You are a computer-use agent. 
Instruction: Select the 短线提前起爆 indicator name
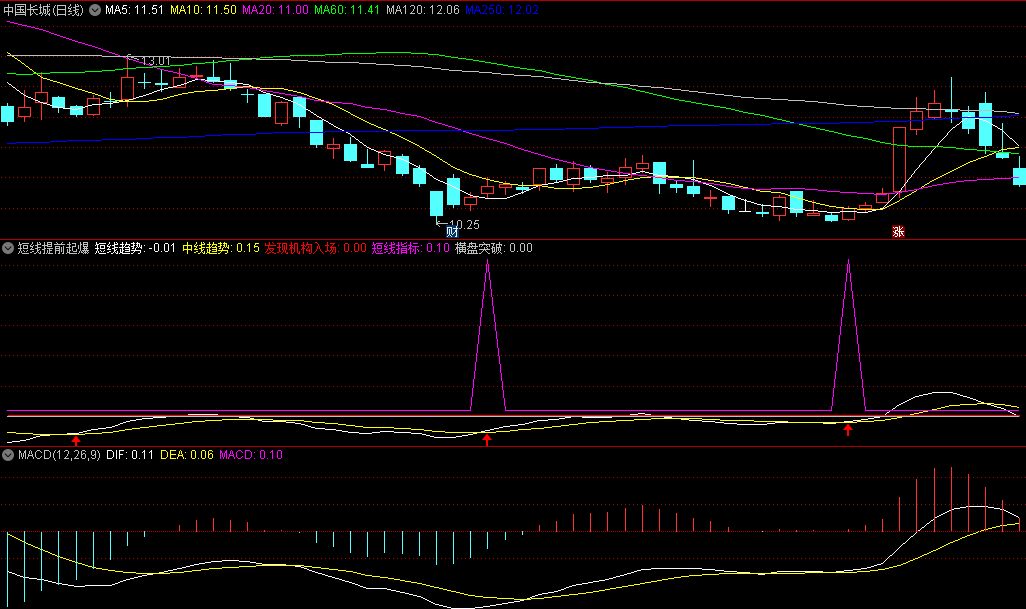[54, 248]
